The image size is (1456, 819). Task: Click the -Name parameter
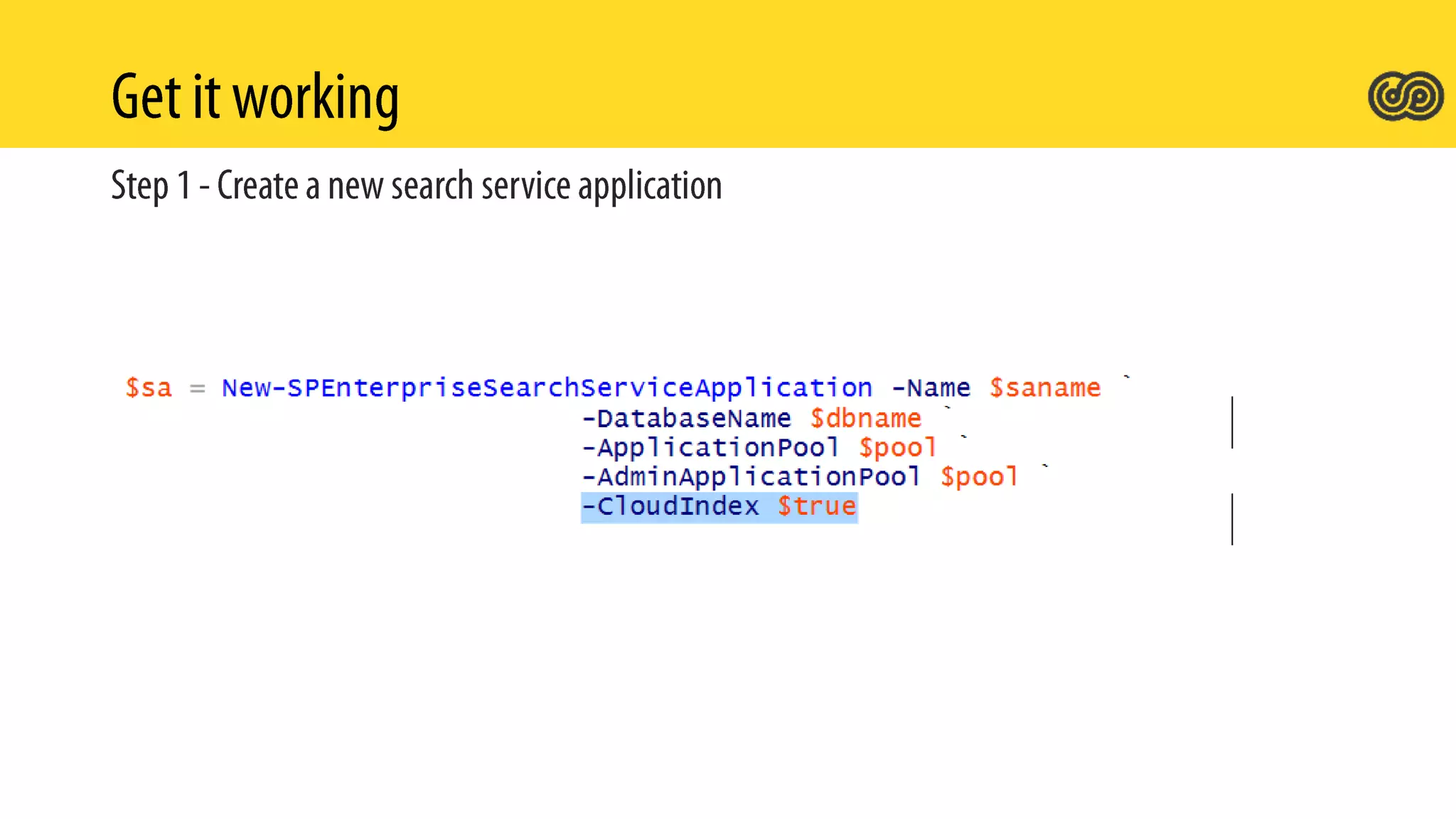pos(931,388)
